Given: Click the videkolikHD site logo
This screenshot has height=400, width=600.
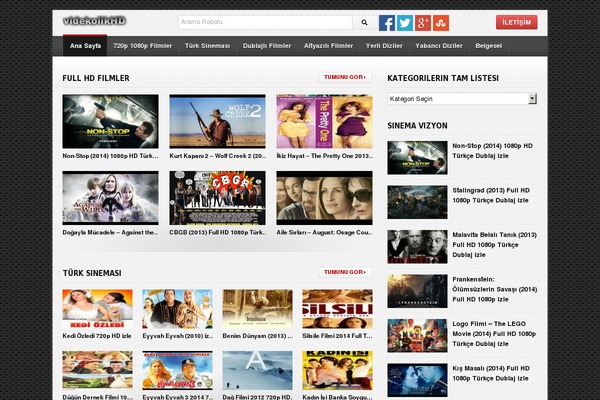Looking at the screenshot, I should point(95,21).
